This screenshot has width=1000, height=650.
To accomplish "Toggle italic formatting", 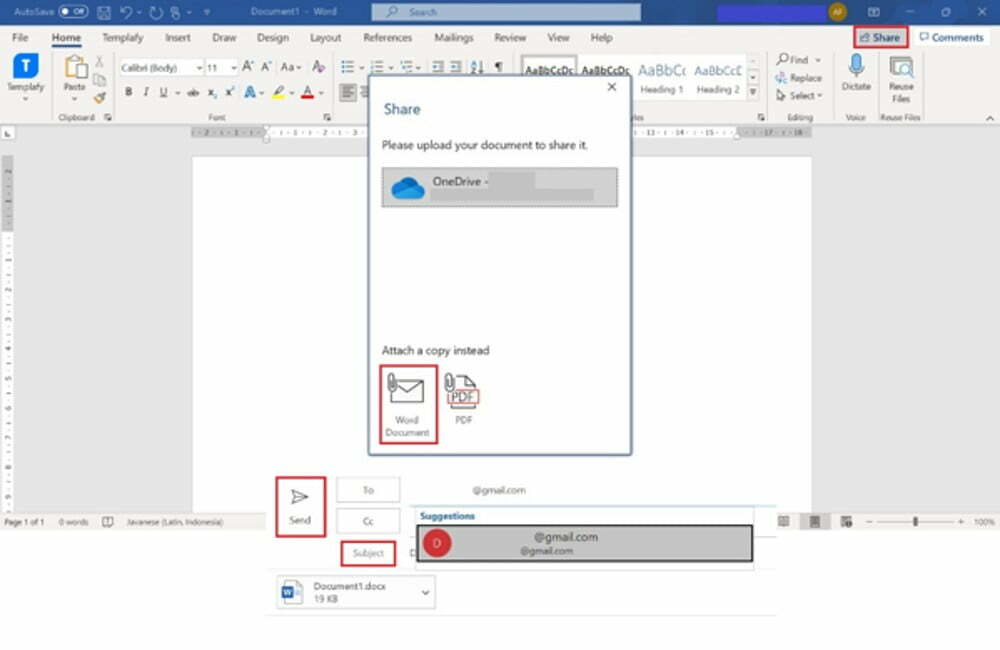I will pos(146,92).
